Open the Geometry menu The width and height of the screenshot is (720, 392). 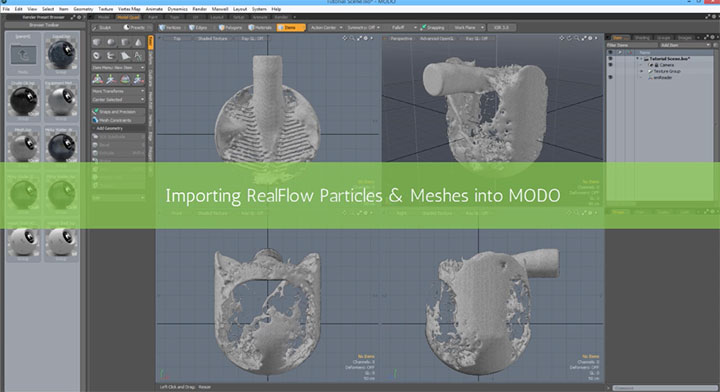(83, 9)
